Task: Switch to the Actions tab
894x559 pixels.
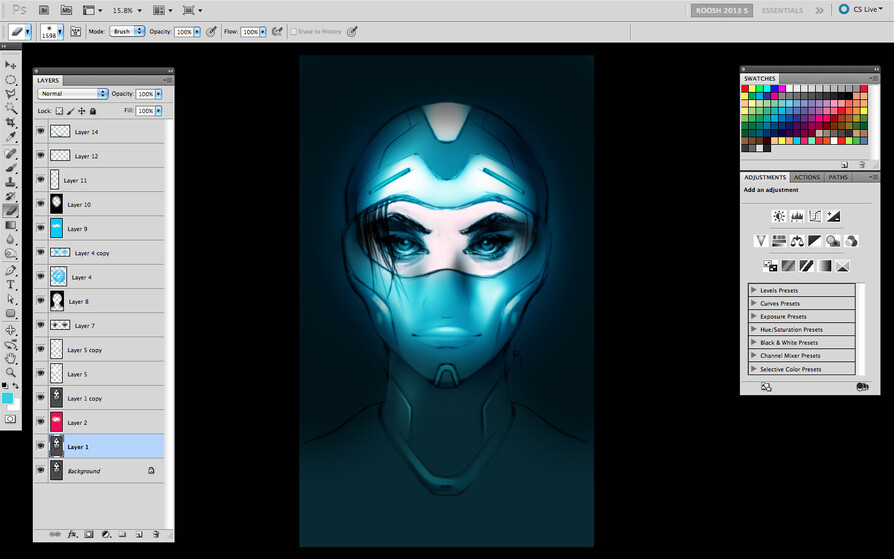Action: pyautogui.click(x=807, y=177)
